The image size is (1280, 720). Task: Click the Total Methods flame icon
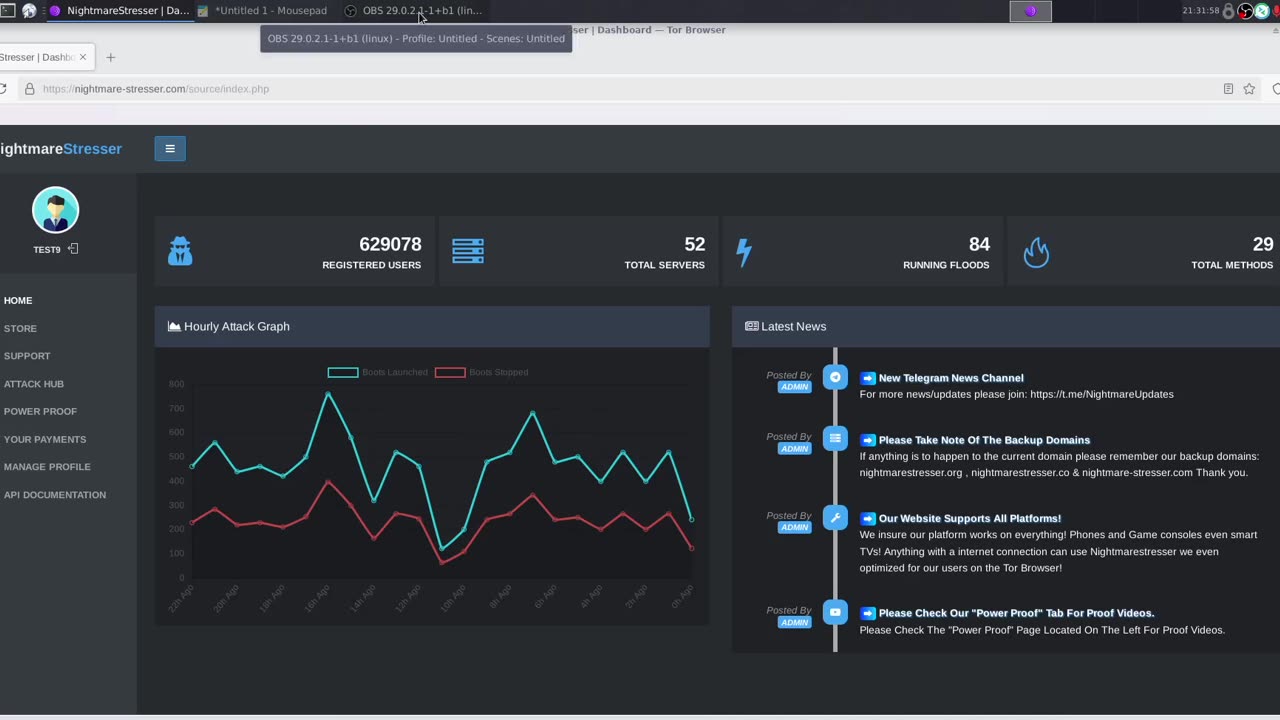click(1036, 252)
